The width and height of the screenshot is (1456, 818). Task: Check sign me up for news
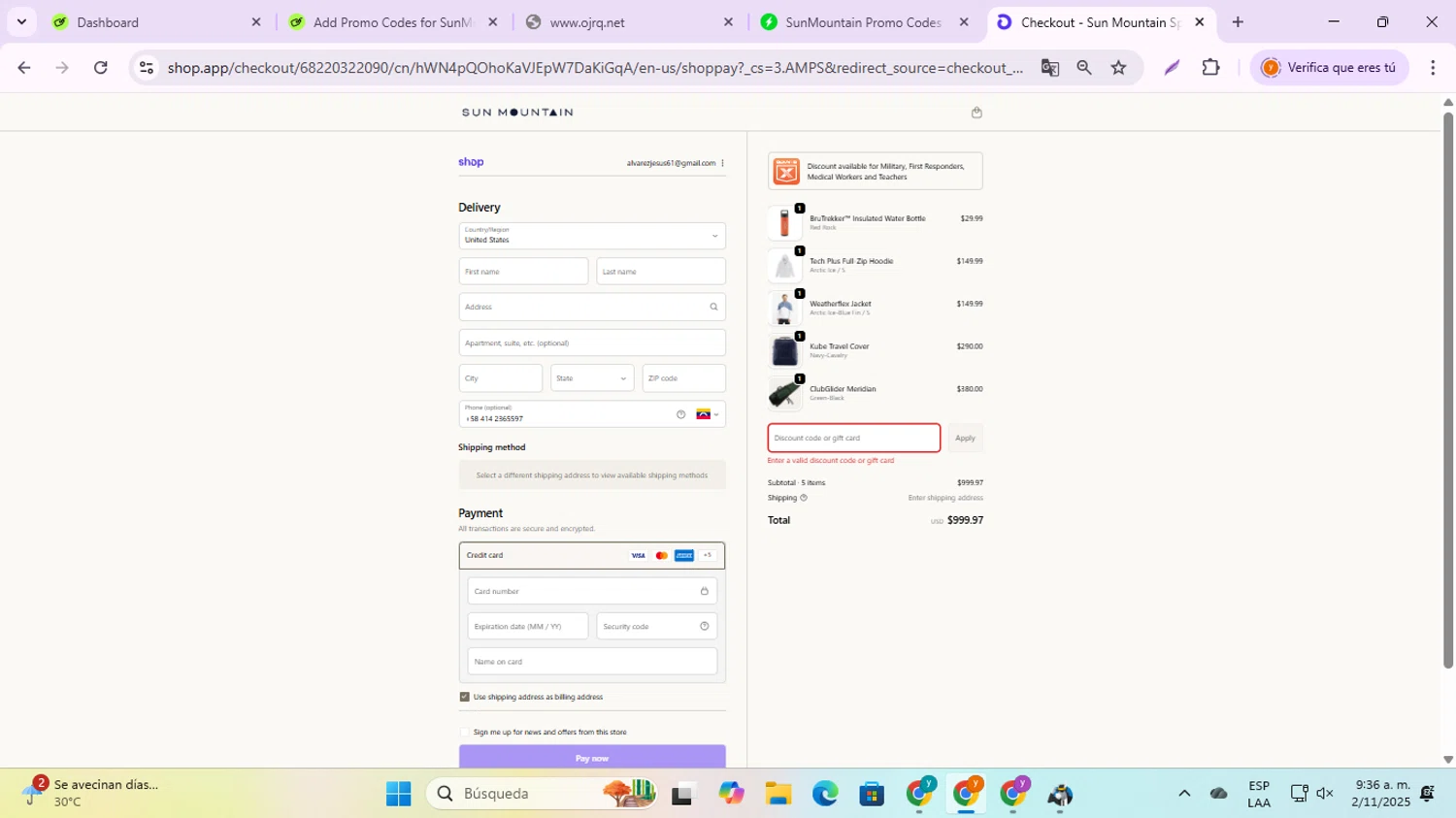[x=464, y=732]
